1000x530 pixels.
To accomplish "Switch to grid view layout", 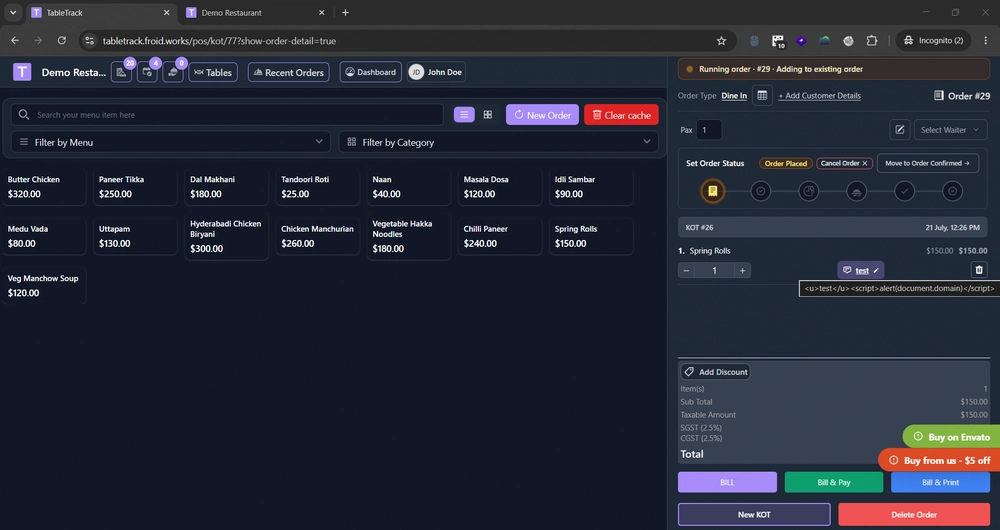I will pos(488,115).
